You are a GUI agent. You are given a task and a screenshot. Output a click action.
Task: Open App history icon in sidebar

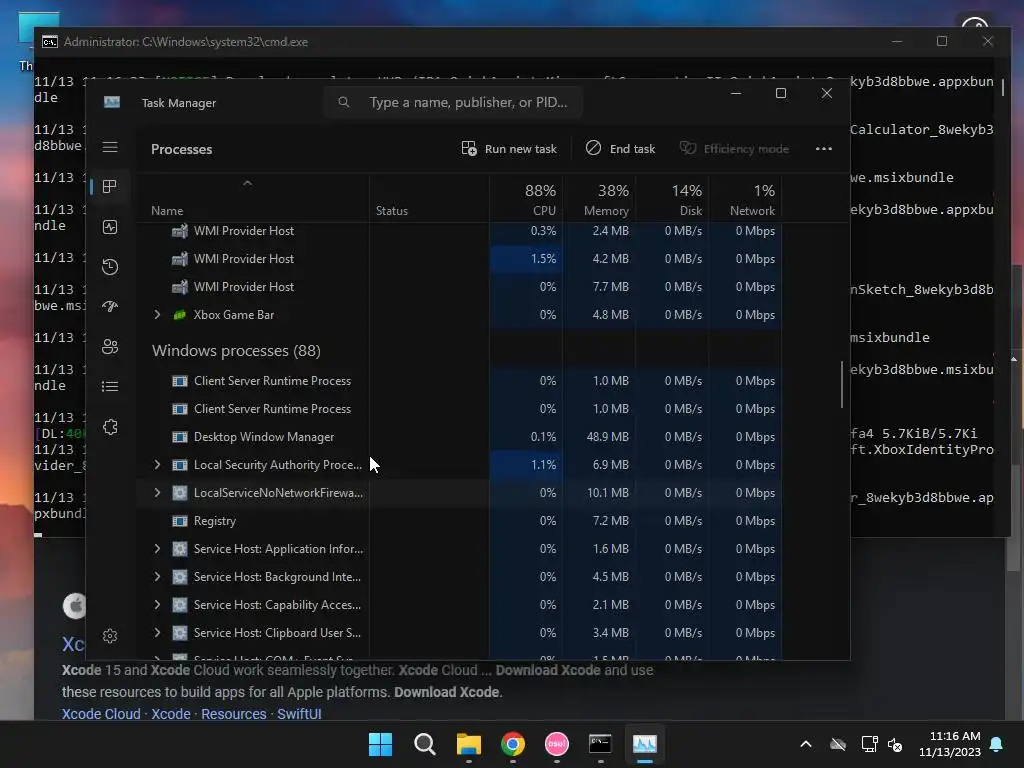pyautogui.click(x=110, y=266)
